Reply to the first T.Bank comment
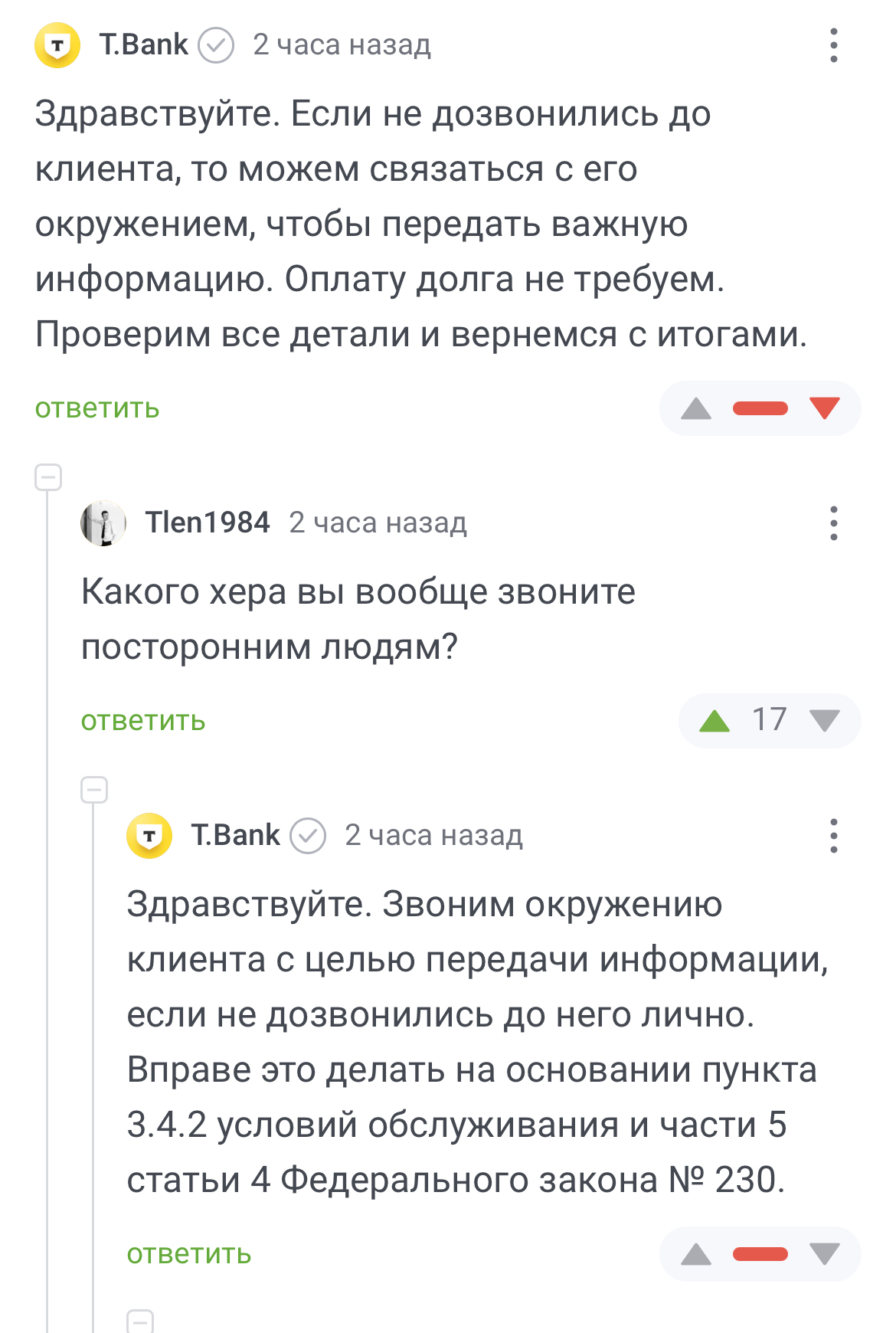This screenshot has height=1333, width=896. [x=97, y=408]
